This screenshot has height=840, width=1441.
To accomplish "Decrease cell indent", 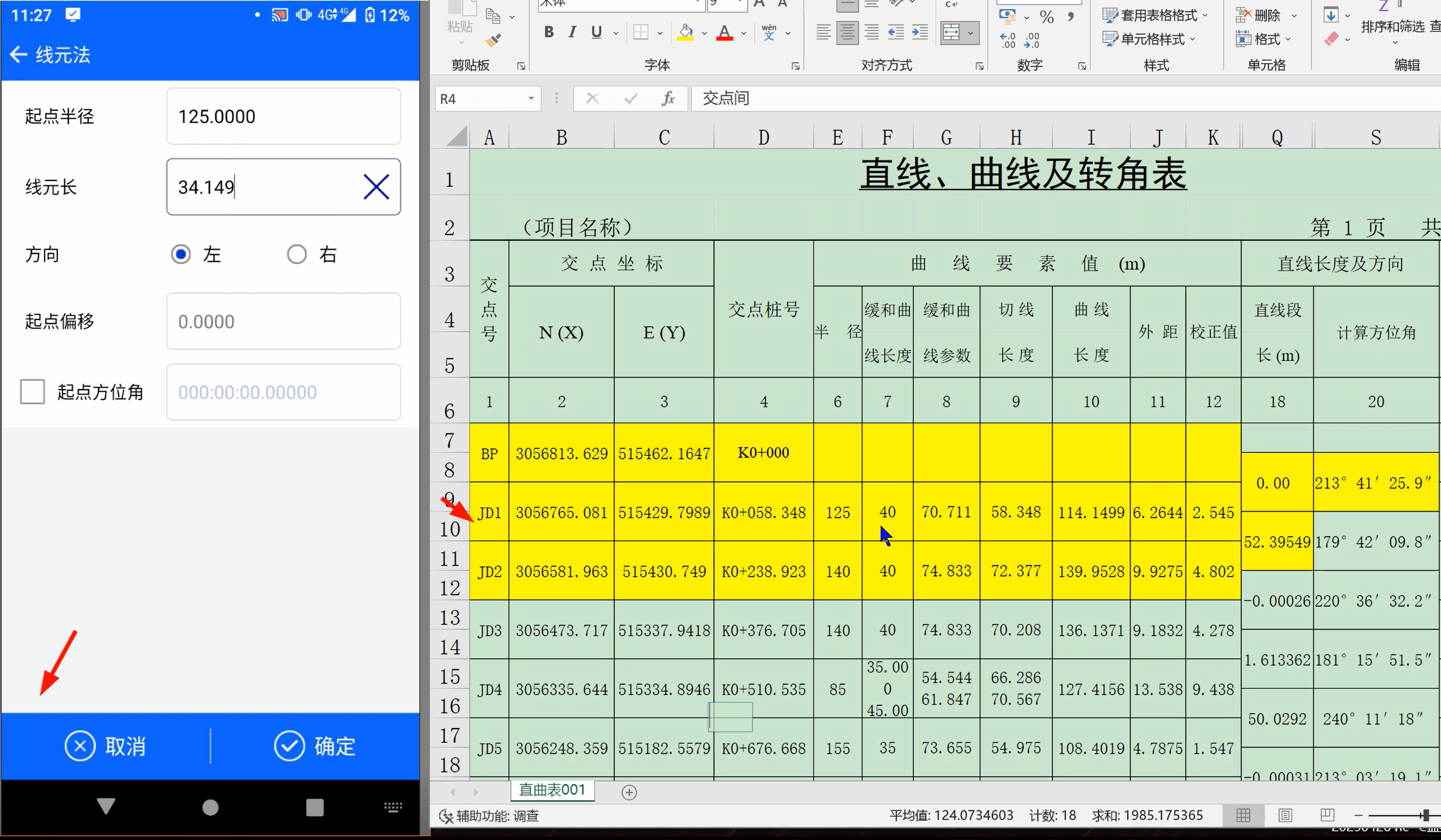I will click(895, 32).
